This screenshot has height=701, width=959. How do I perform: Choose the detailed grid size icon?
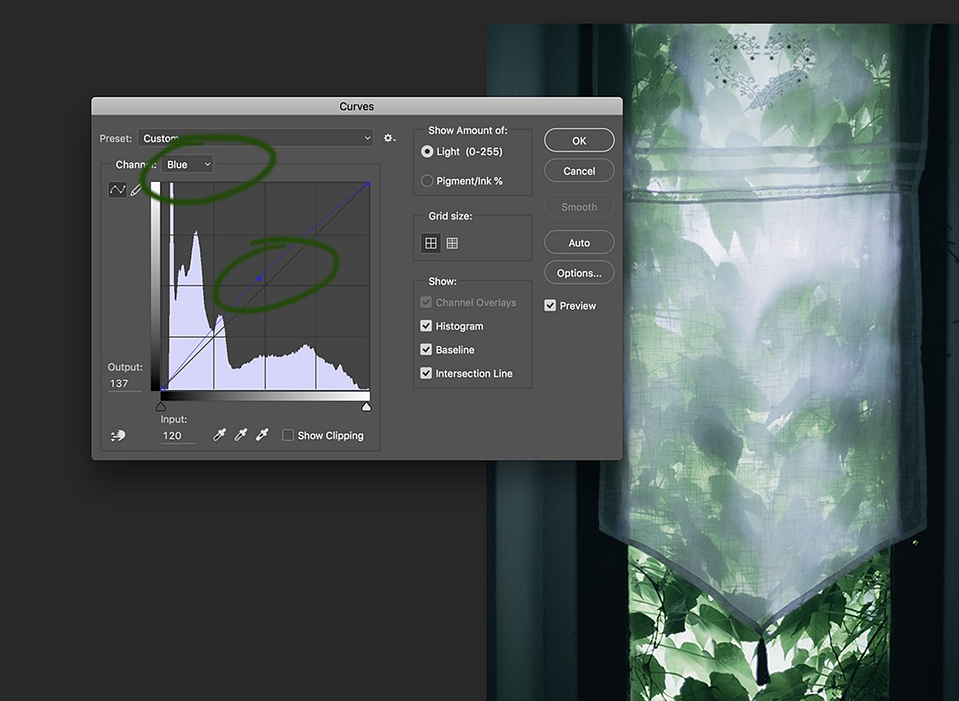click(452, 243)
